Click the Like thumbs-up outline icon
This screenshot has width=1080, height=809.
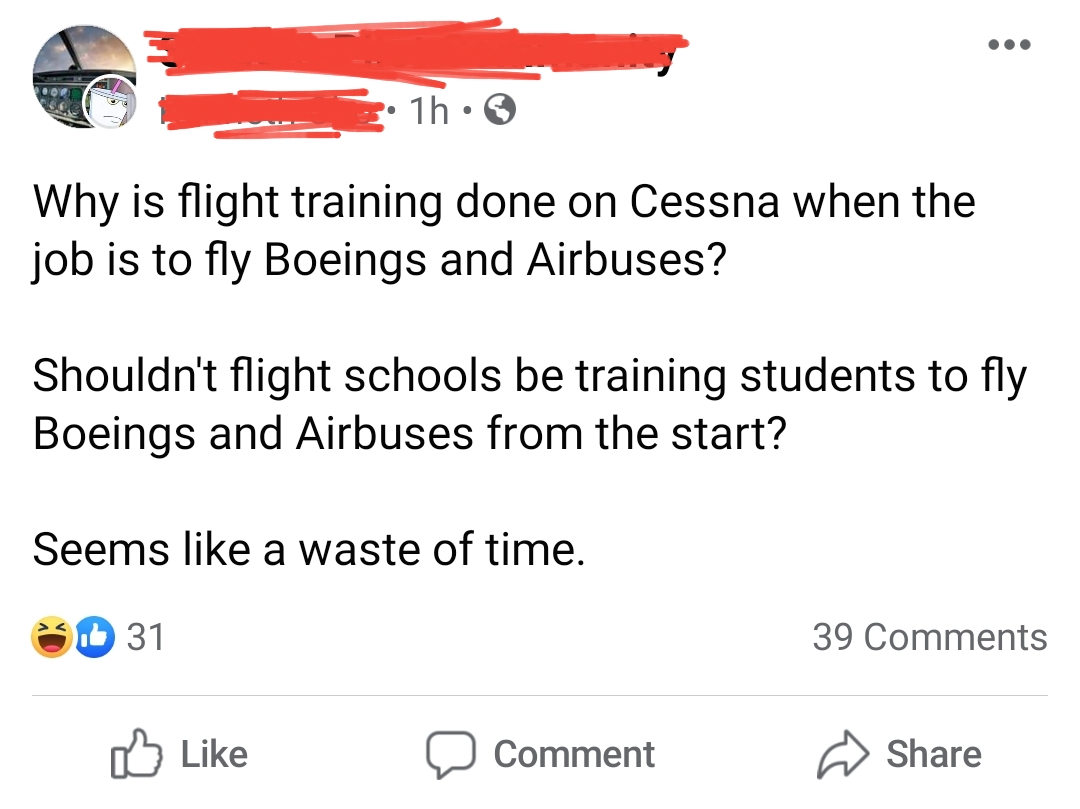tap(136, 754)
